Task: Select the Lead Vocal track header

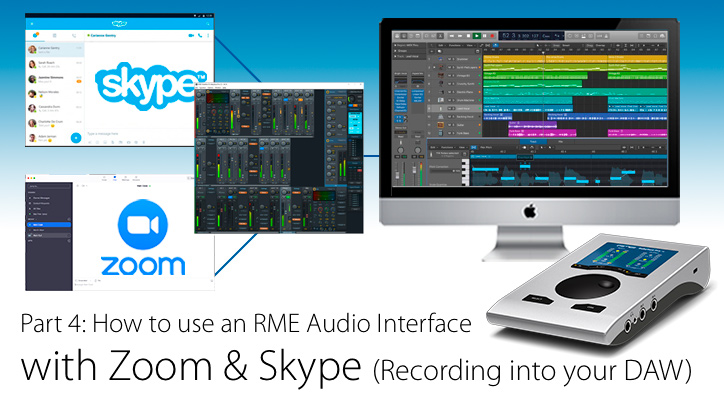Action: (455, 109)
